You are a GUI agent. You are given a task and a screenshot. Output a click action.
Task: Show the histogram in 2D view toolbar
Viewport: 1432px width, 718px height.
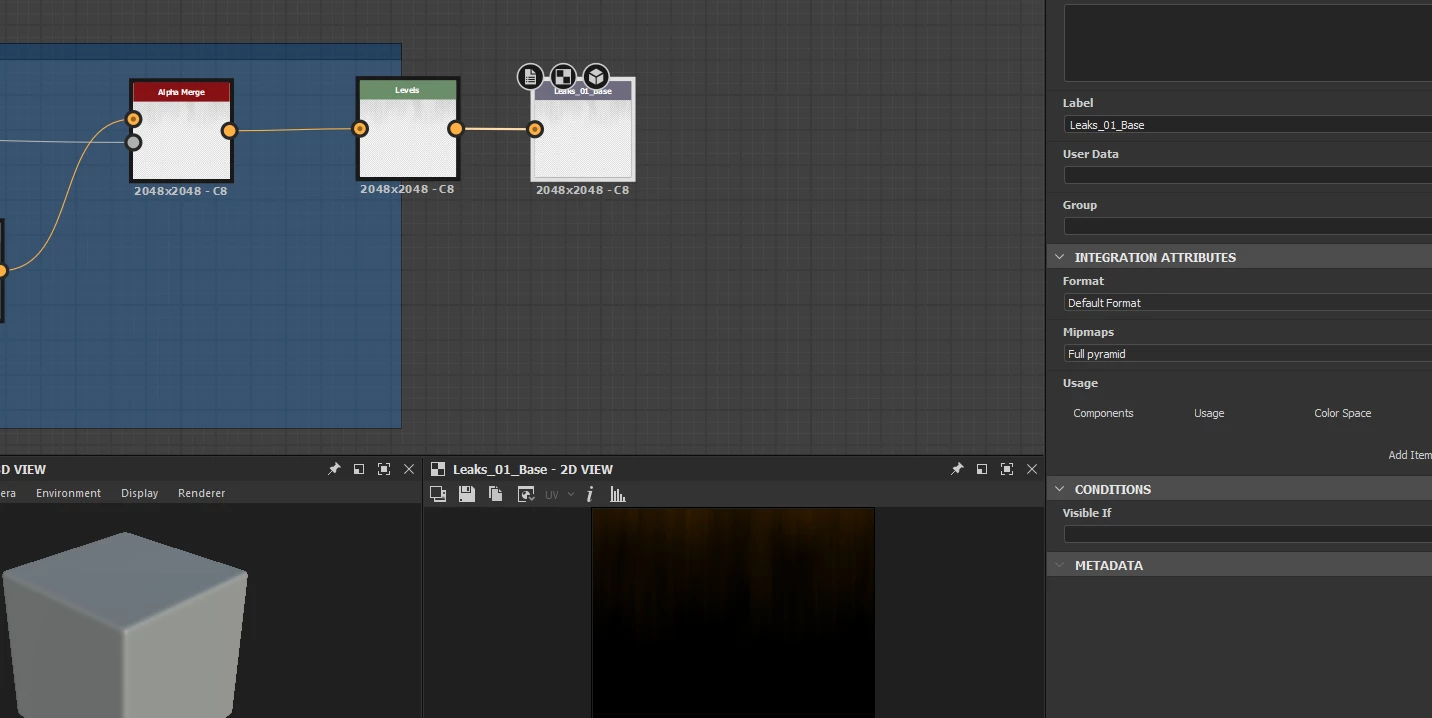click(618, 494)
